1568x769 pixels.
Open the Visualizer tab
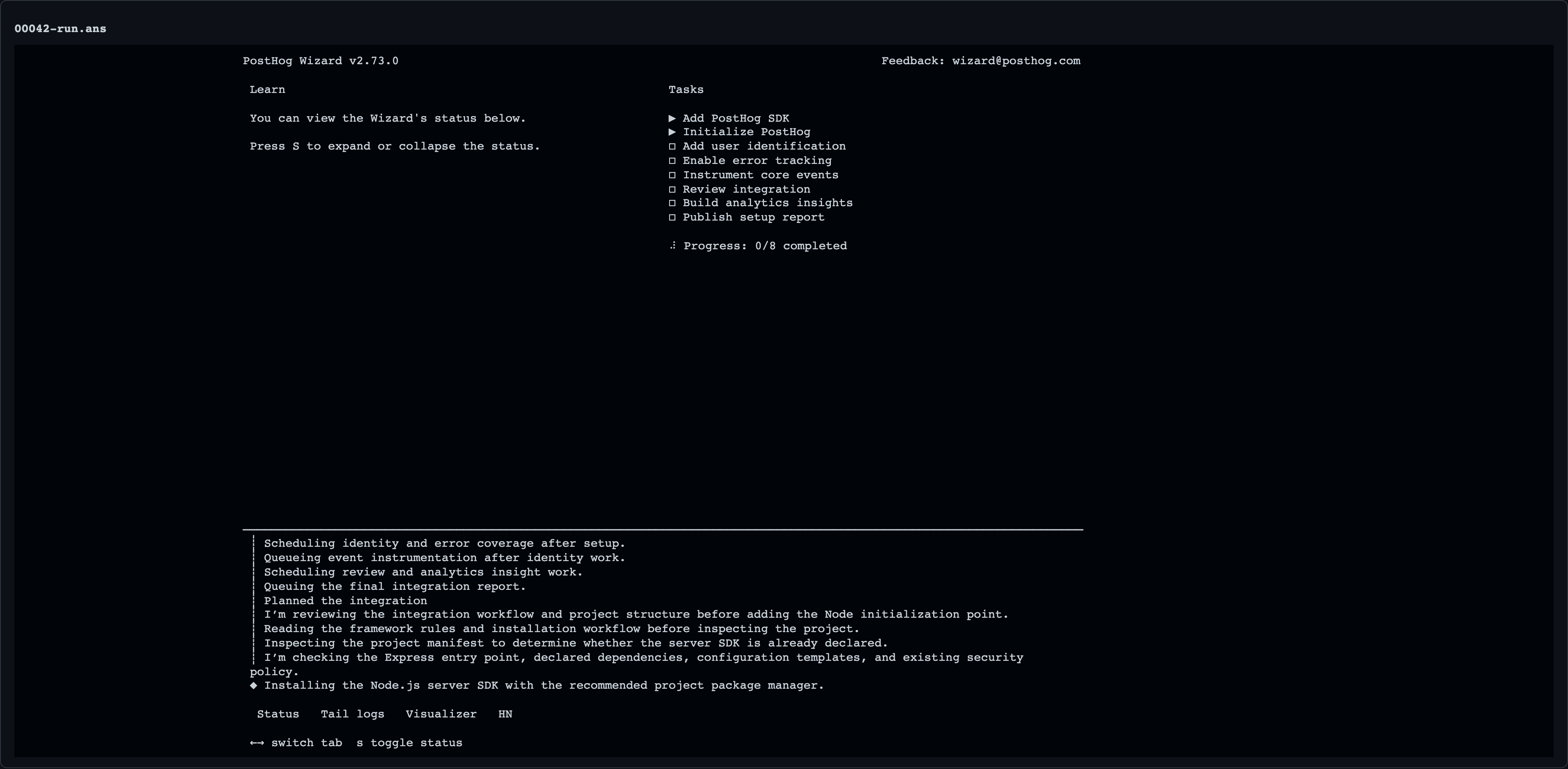tap(441, 714)
